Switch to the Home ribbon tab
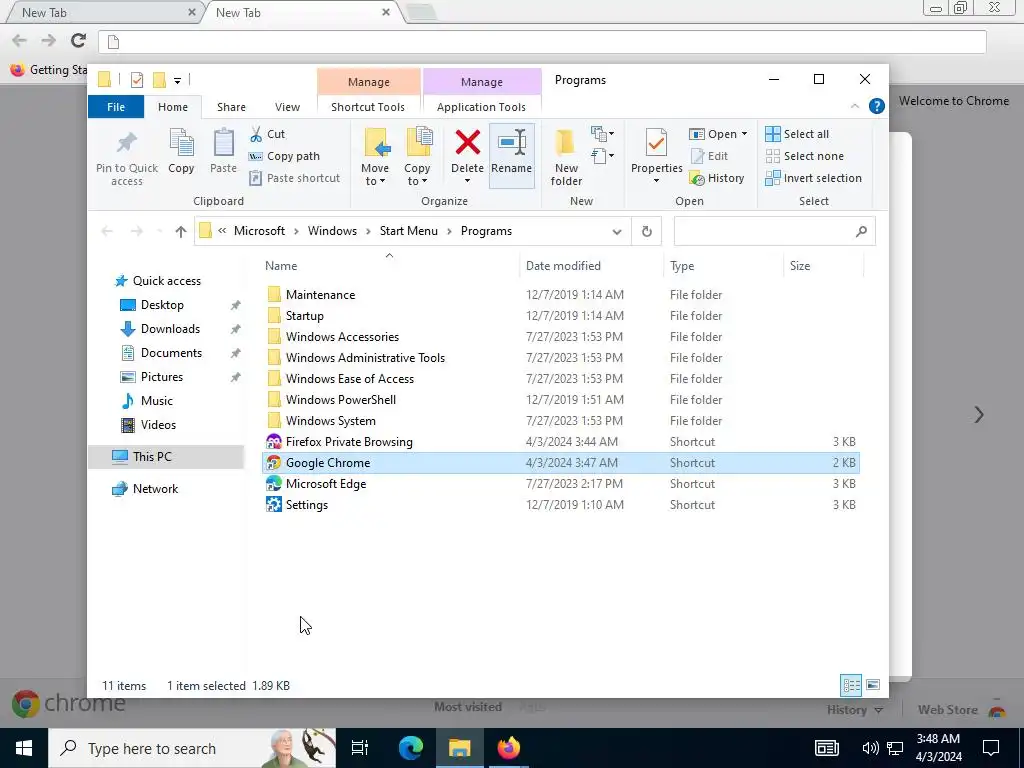Image resolution: width=1024 pixels, height=768 pixels. coord(173,107)
